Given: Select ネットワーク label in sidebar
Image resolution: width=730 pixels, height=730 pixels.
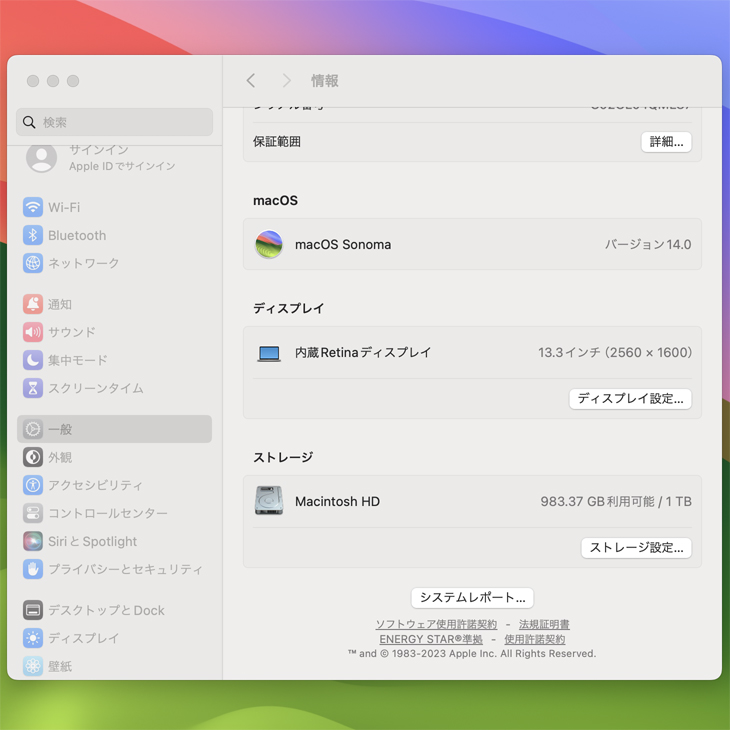Looking at the screenshot, I should 84,263.
